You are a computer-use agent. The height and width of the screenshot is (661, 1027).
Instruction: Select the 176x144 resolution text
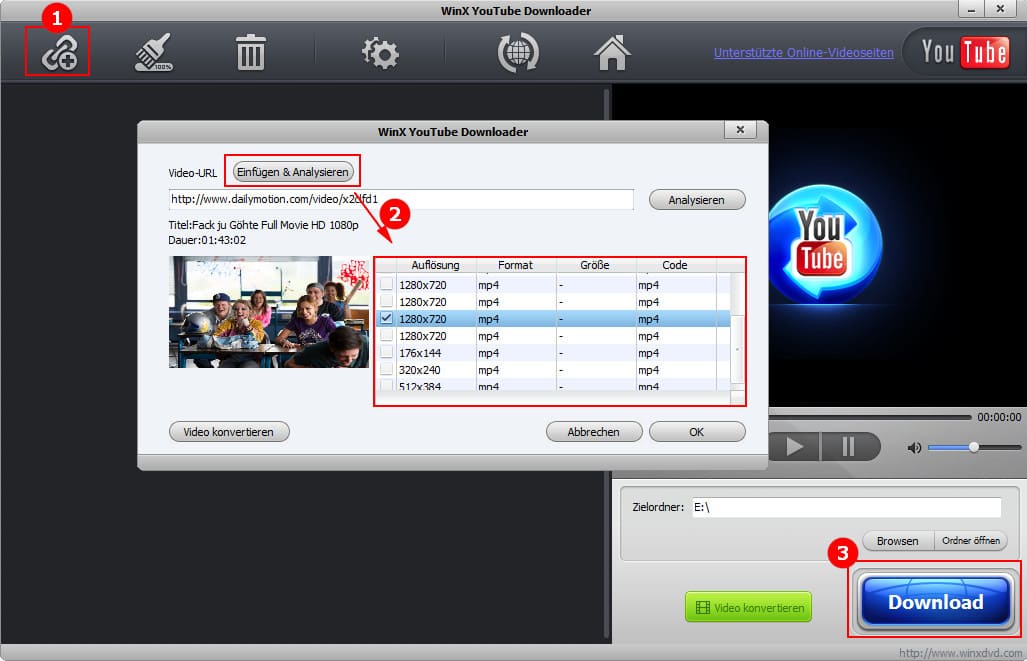420,352
